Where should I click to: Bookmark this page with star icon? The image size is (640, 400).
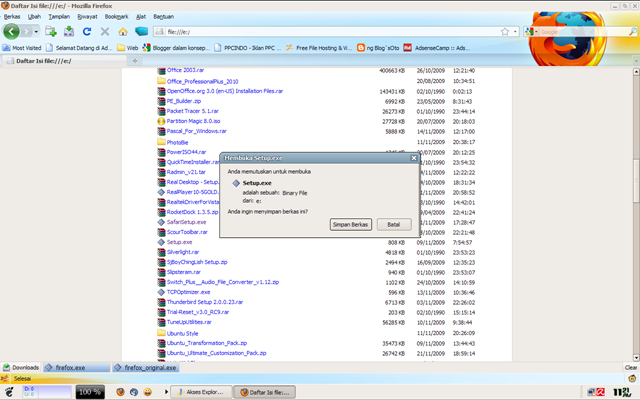click(x=505, y=32)
